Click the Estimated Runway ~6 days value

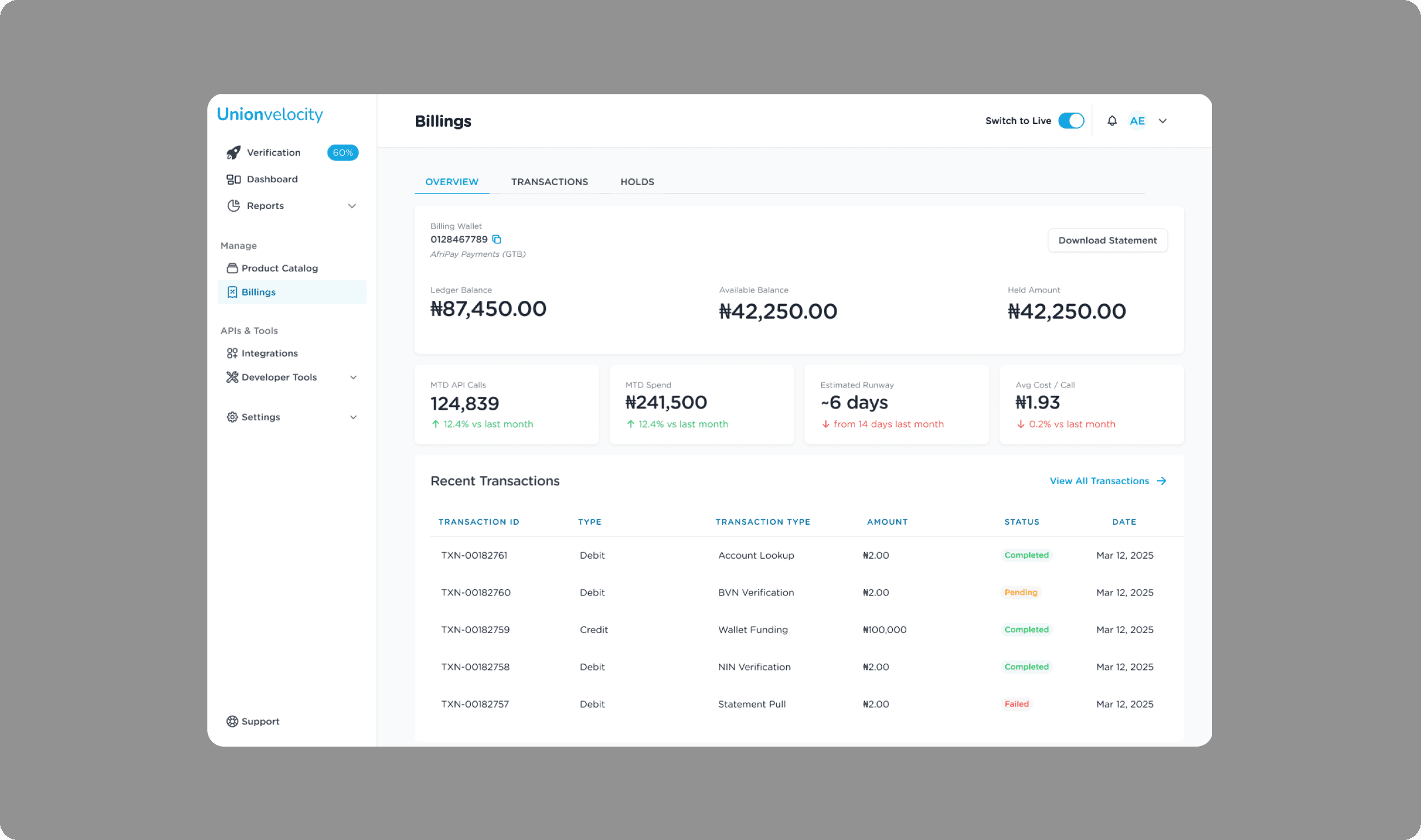pos(854,403)
